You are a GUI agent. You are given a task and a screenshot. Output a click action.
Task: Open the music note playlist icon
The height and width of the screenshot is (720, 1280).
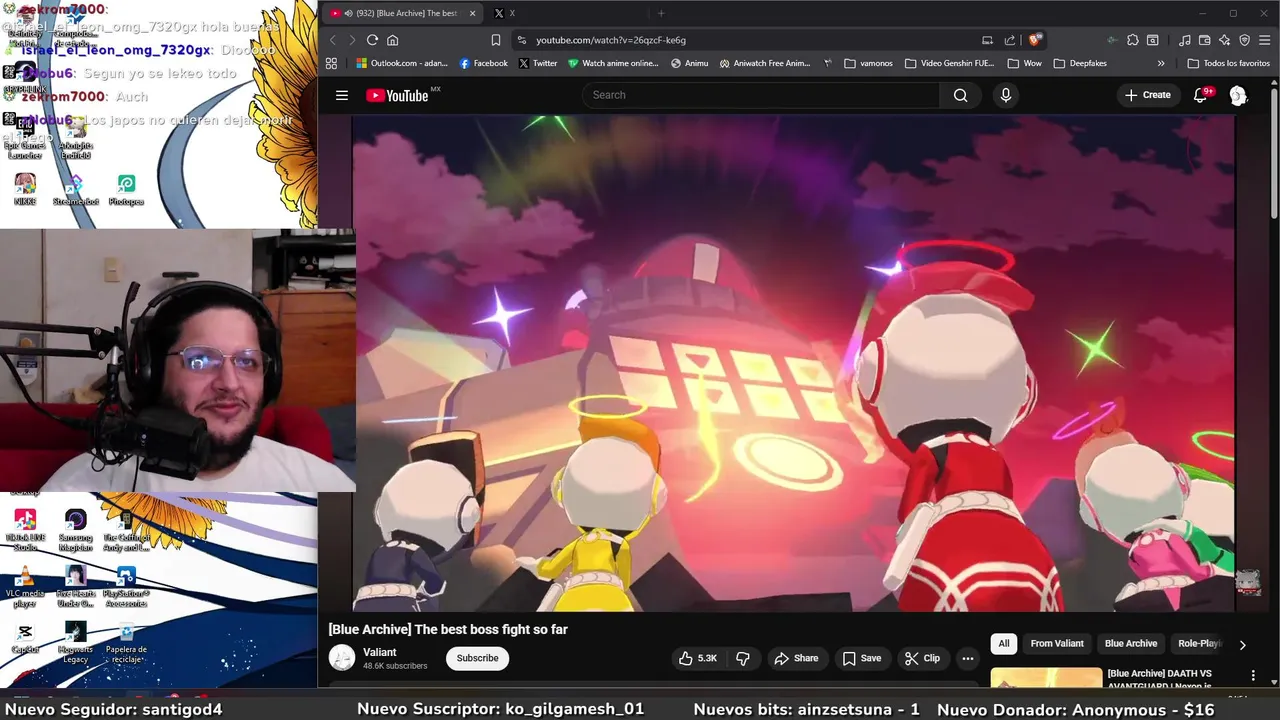[x=1185, y=40]
